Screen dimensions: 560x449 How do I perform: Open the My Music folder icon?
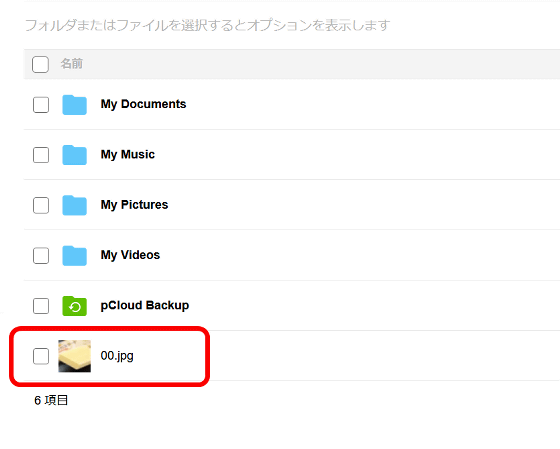pyautogui.click(x=74, y=155)
